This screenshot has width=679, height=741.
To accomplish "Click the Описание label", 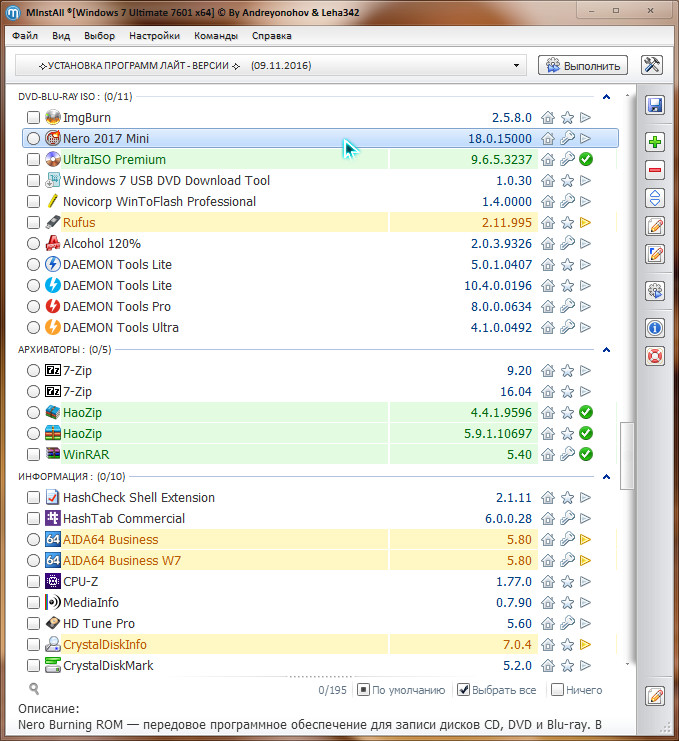I will tap(49, 708).
